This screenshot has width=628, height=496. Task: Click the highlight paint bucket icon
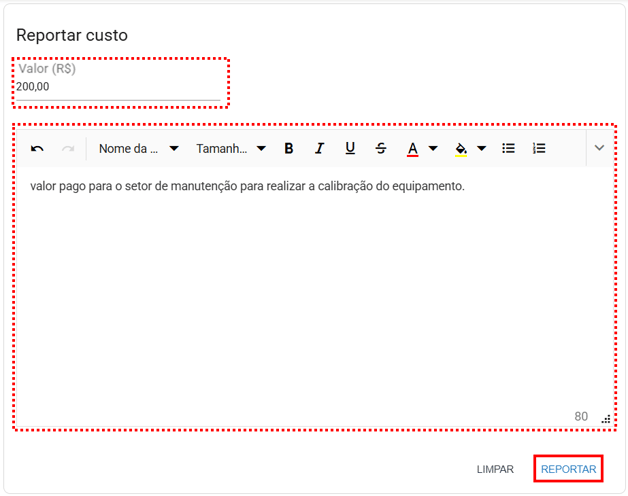460,148
